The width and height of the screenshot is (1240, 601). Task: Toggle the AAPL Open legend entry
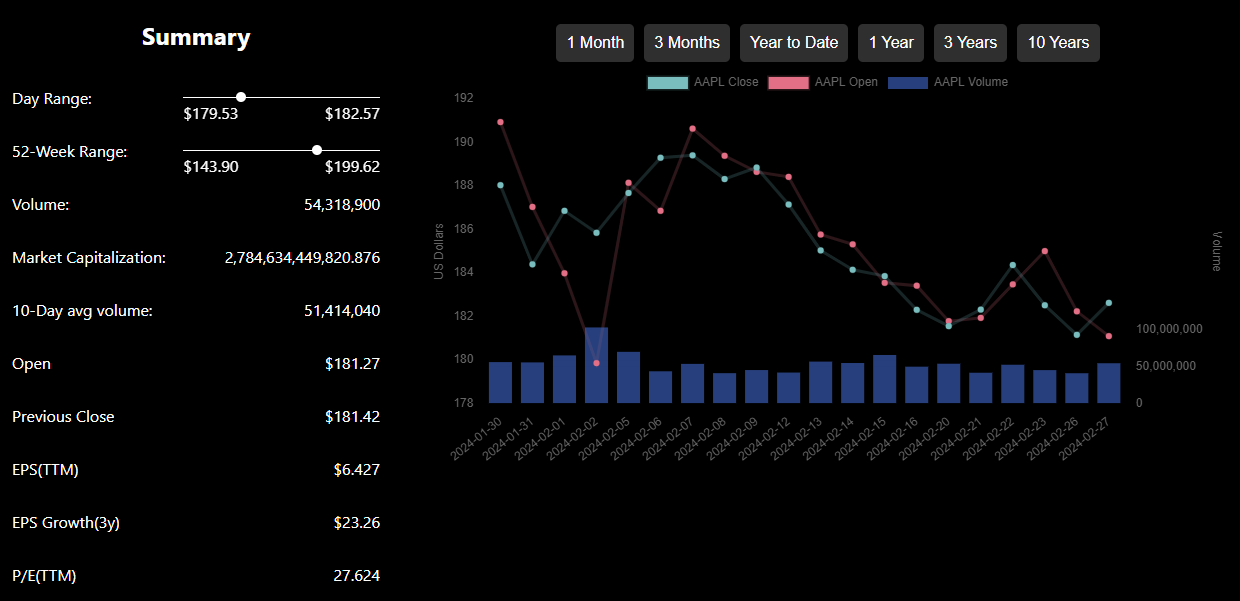[823, 82]
